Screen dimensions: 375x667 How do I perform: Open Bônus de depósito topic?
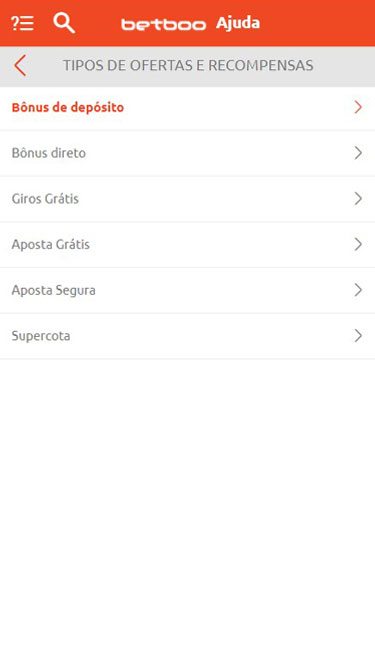[x=188, y=108]
